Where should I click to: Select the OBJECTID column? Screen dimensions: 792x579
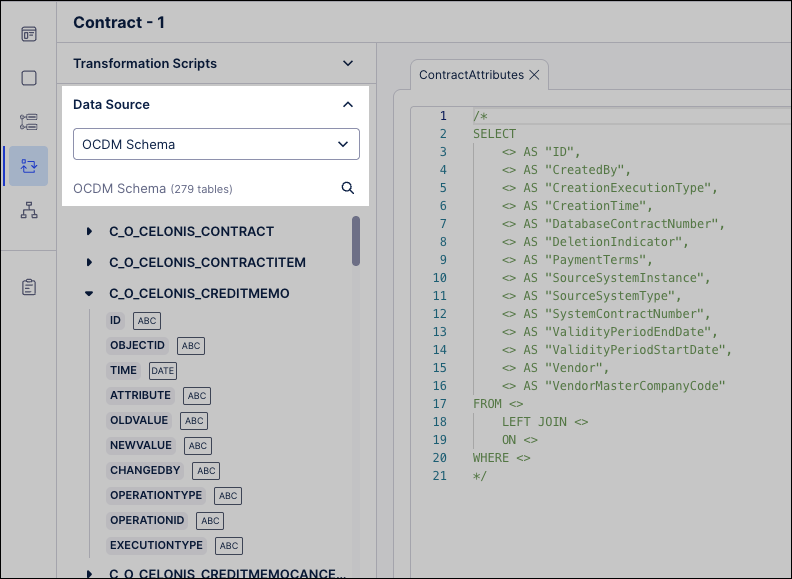137,345
